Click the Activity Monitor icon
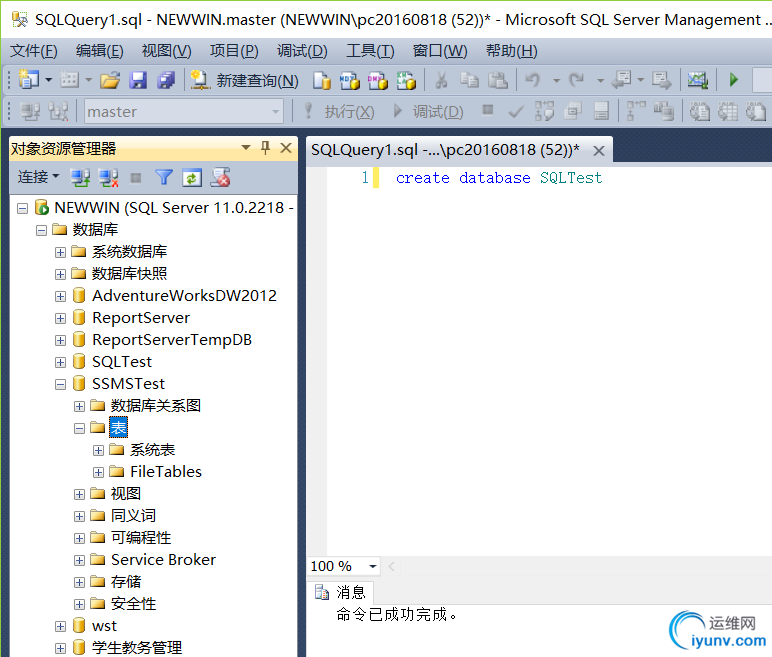The image size is (772, 657). (x=698, y=80)
